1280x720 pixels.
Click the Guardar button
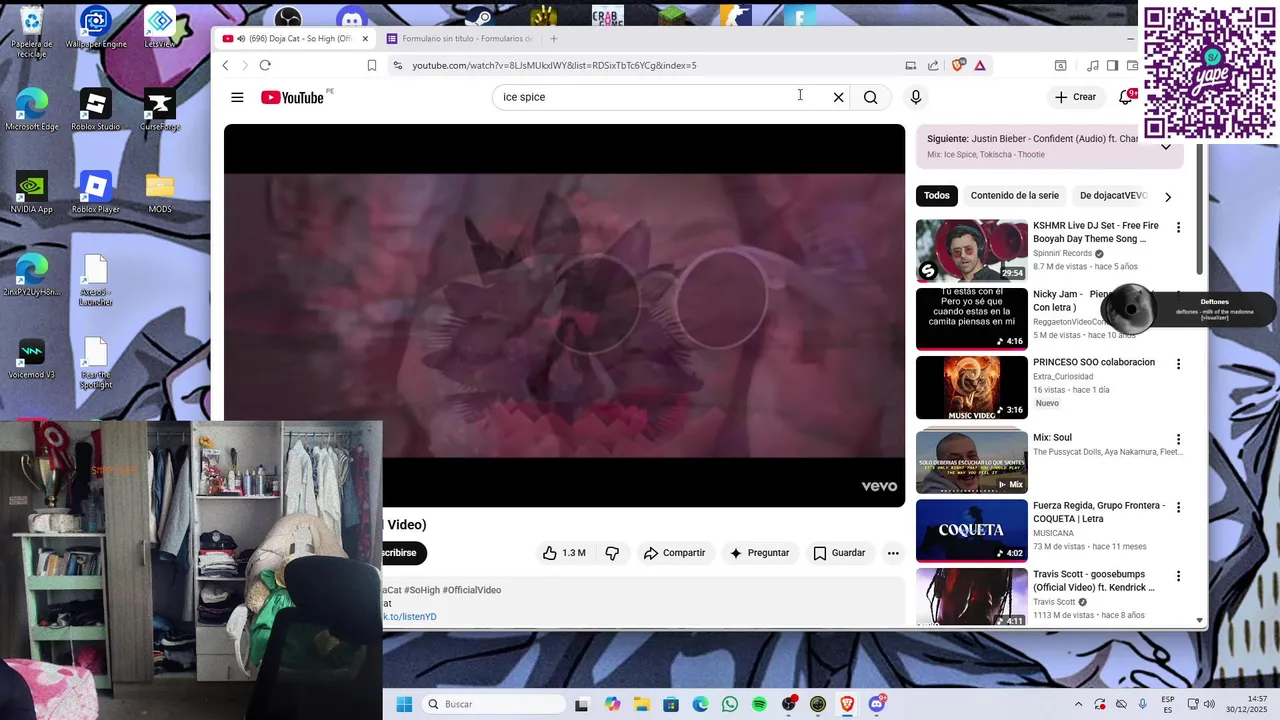[839, 553]
